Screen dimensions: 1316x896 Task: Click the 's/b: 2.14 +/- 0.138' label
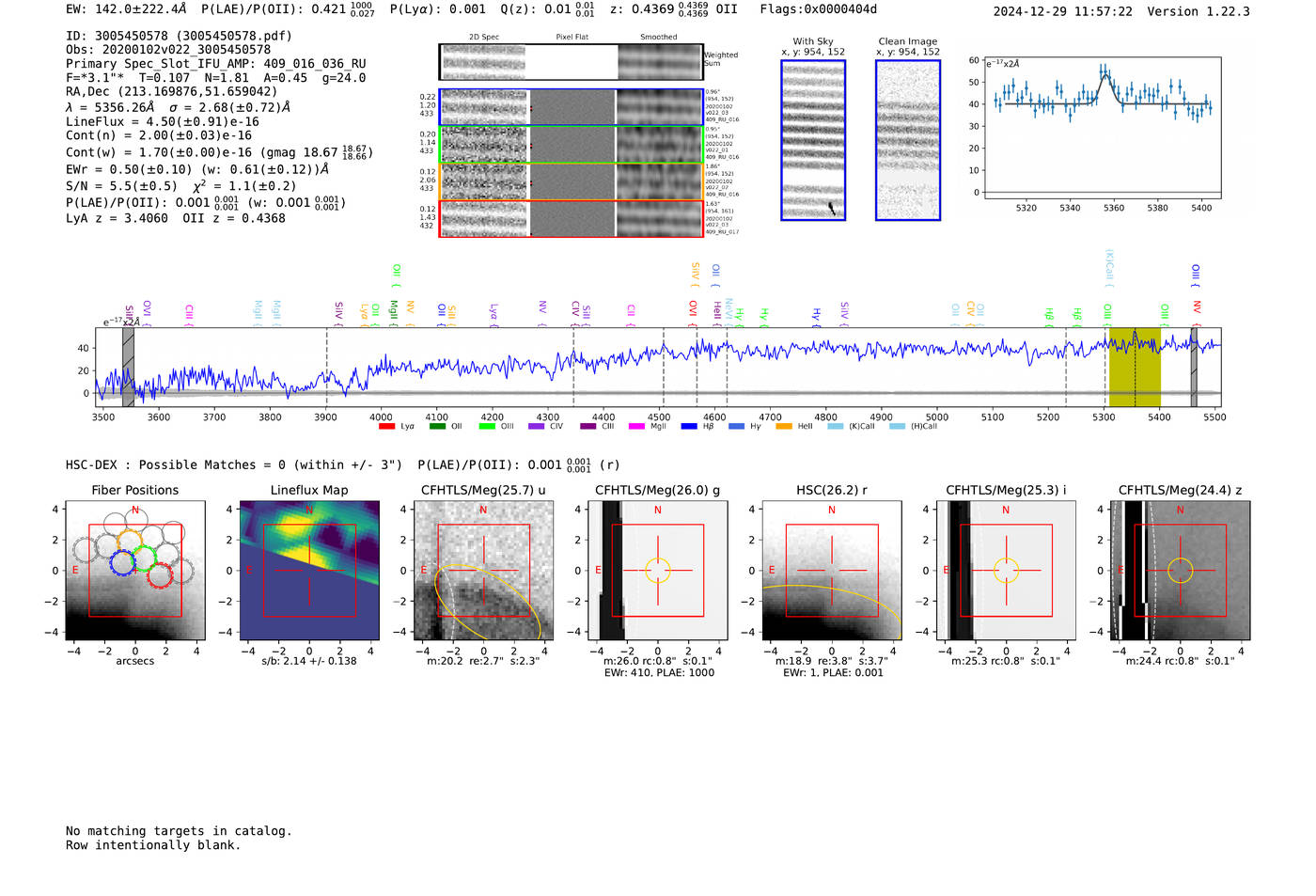(x=309, y=661)
